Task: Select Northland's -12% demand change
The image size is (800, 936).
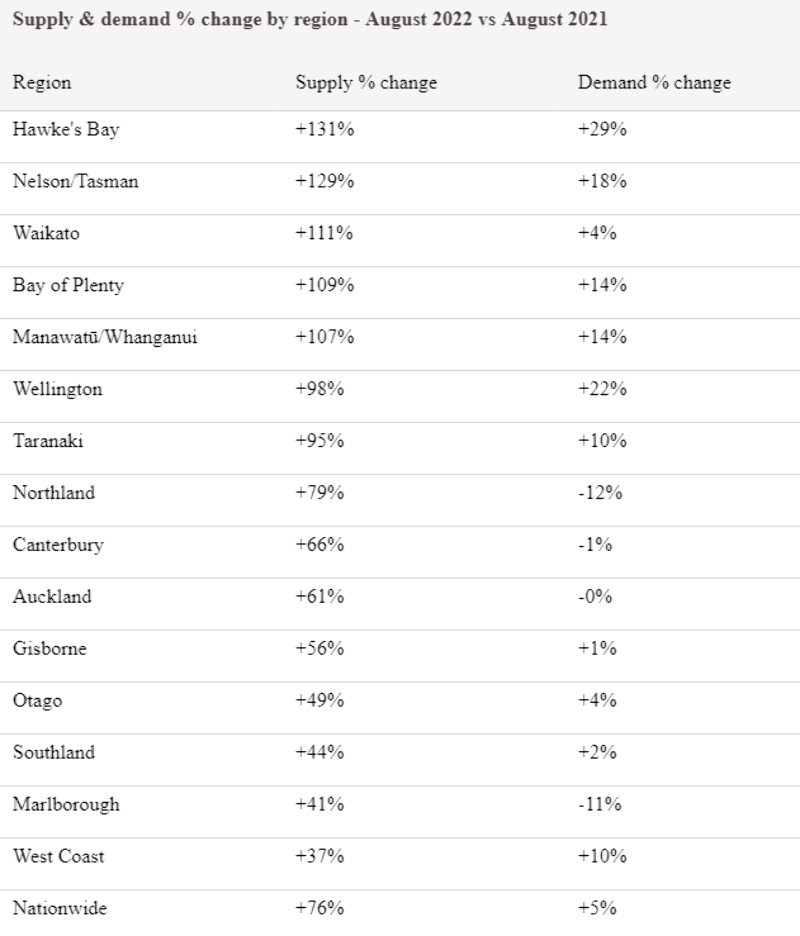Action: coord(600,493)
